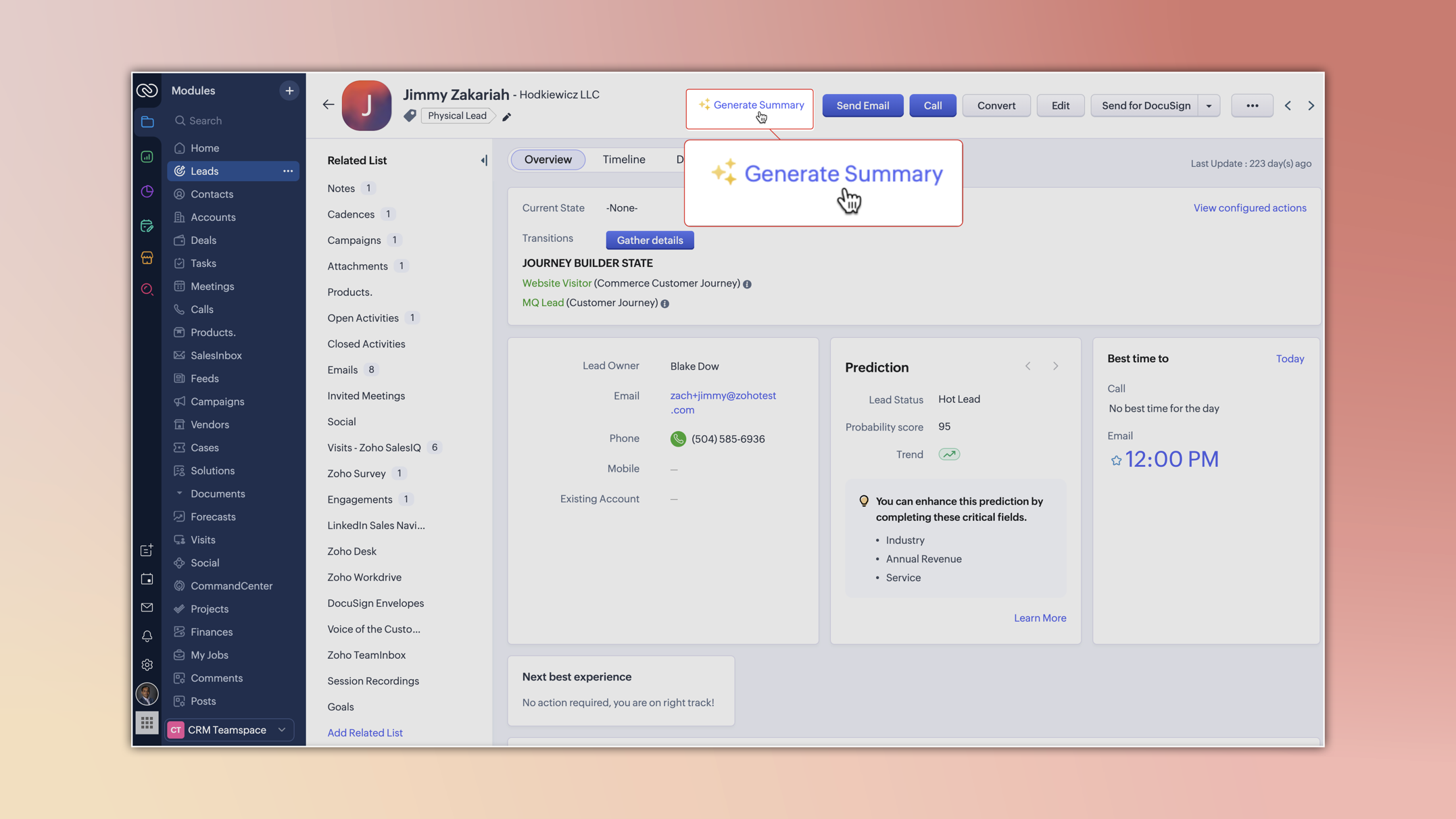Click the back arrow beside lead avatar

pyautogui.click(x=329, y=105)
